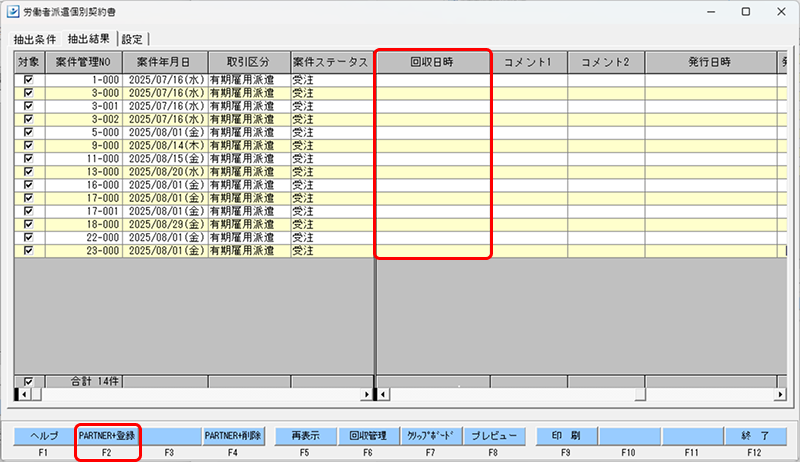Click the 発行日時 column header
This screenshot has height=462, width=800.
(x=710, y=62)
